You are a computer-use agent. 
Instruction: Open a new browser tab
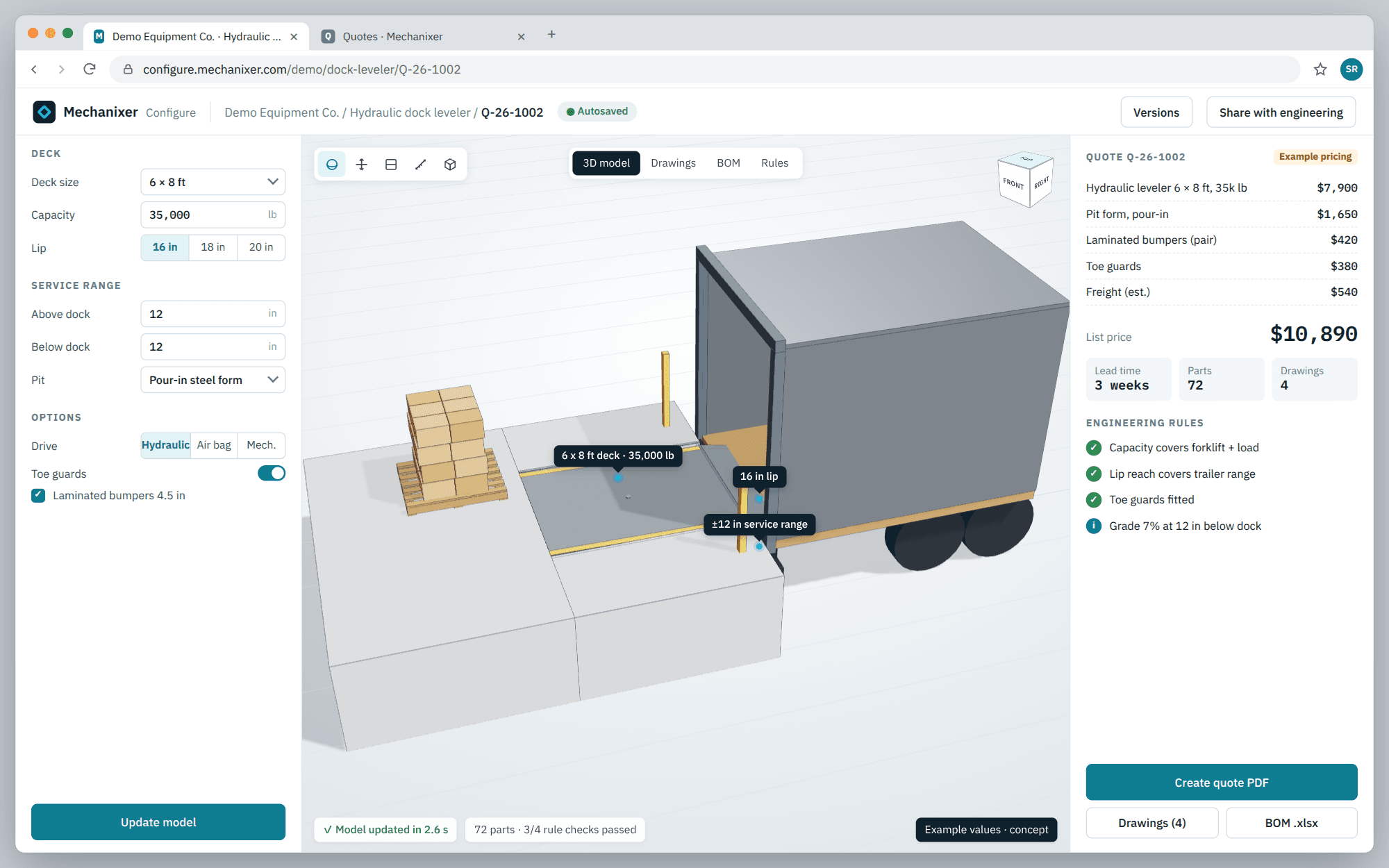click(551, 35)
